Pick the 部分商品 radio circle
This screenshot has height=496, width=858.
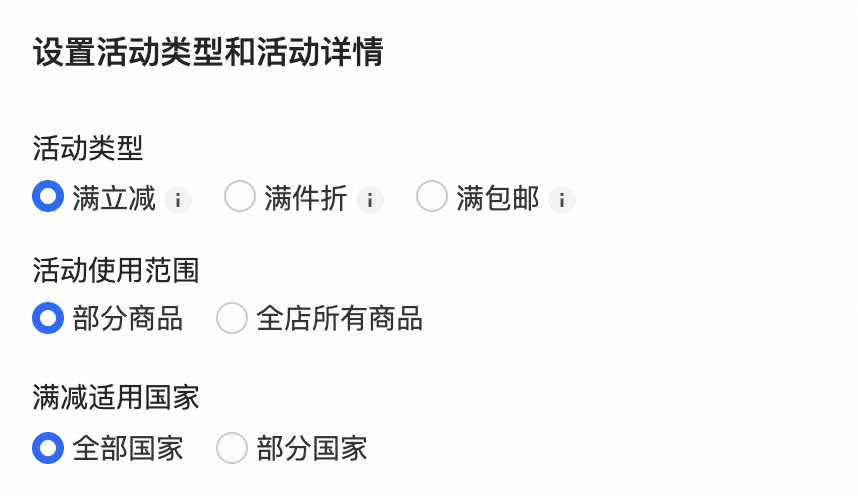point(48,318)
